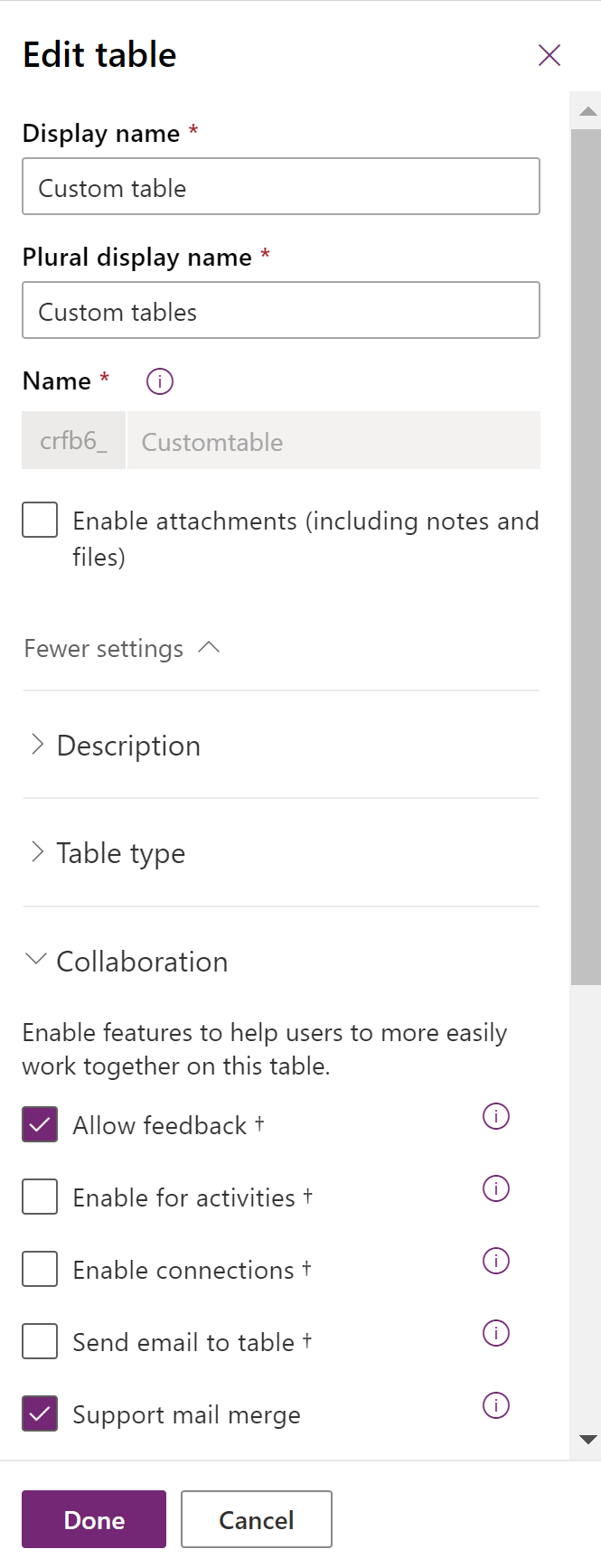This screenshot has height=1568, width=601.
Task: Click the Done button
Action: pyautogui.click(x=93, y=1519)
